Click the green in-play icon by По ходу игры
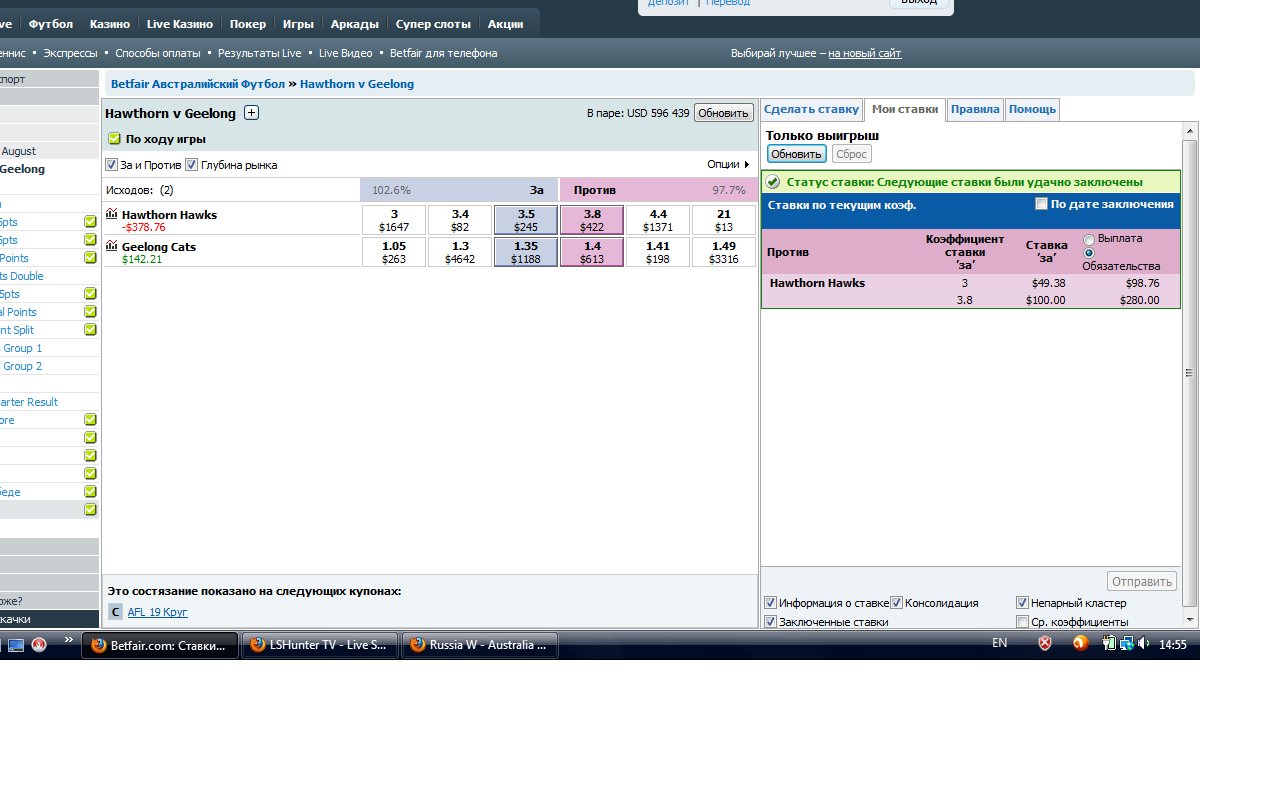Screen dimensions: 1280x800 coord(114,139)
